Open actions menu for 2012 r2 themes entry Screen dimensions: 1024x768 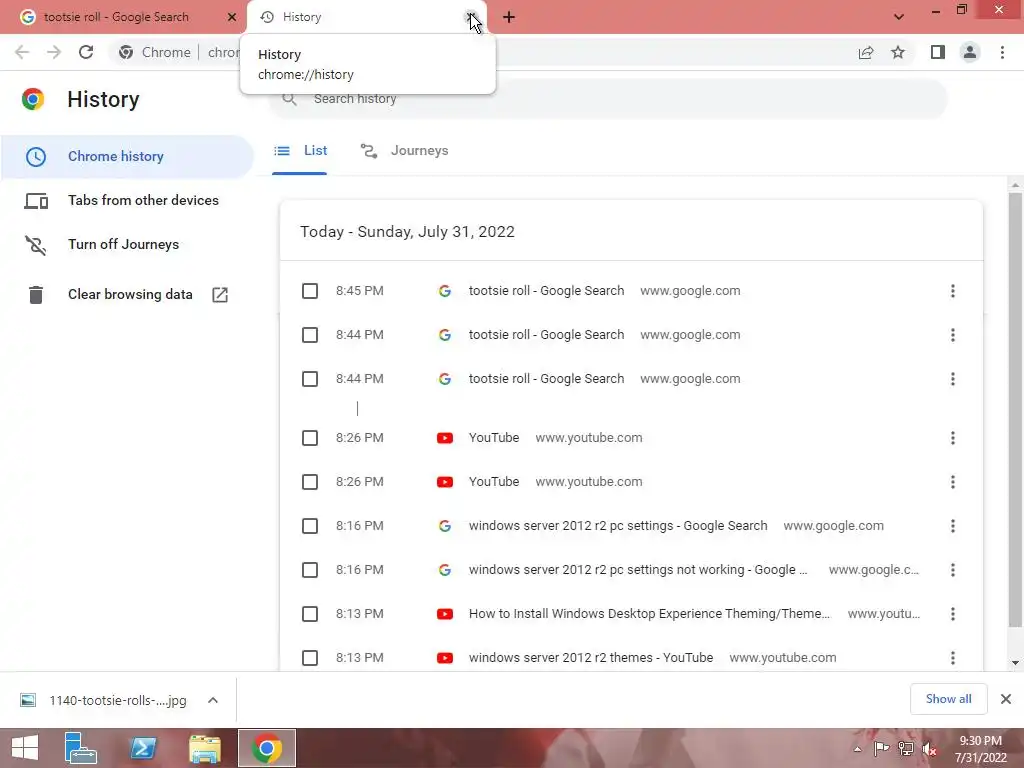pyautogui.click(x=953, y=658)
